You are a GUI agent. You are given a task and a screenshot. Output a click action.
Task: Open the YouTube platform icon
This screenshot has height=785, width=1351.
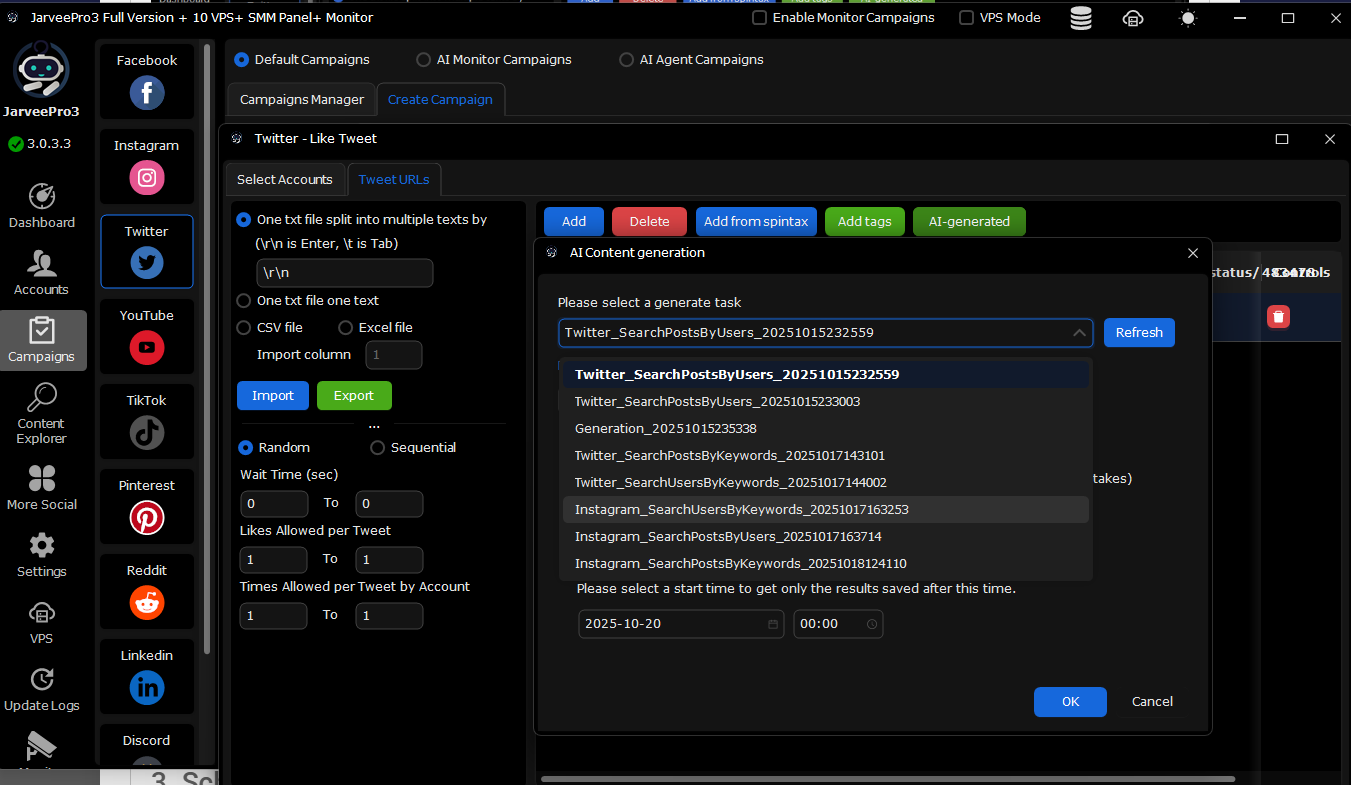click(147, 348)
